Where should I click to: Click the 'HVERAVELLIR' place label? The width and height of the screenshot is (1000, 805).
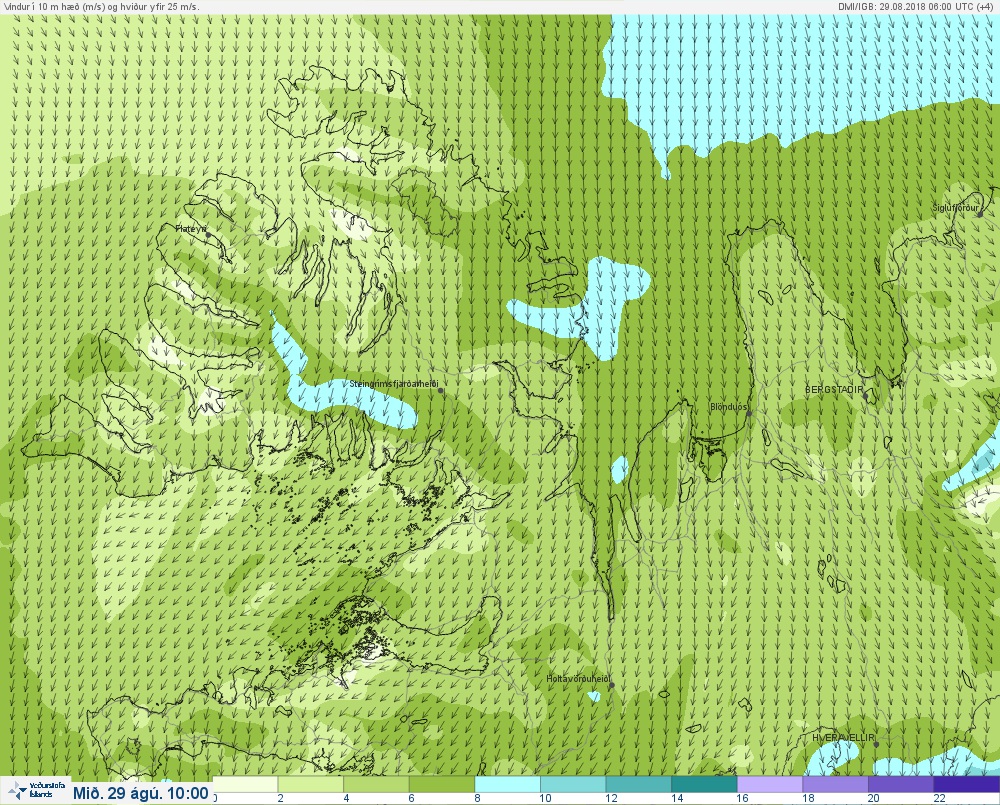(x=843, y=737)
